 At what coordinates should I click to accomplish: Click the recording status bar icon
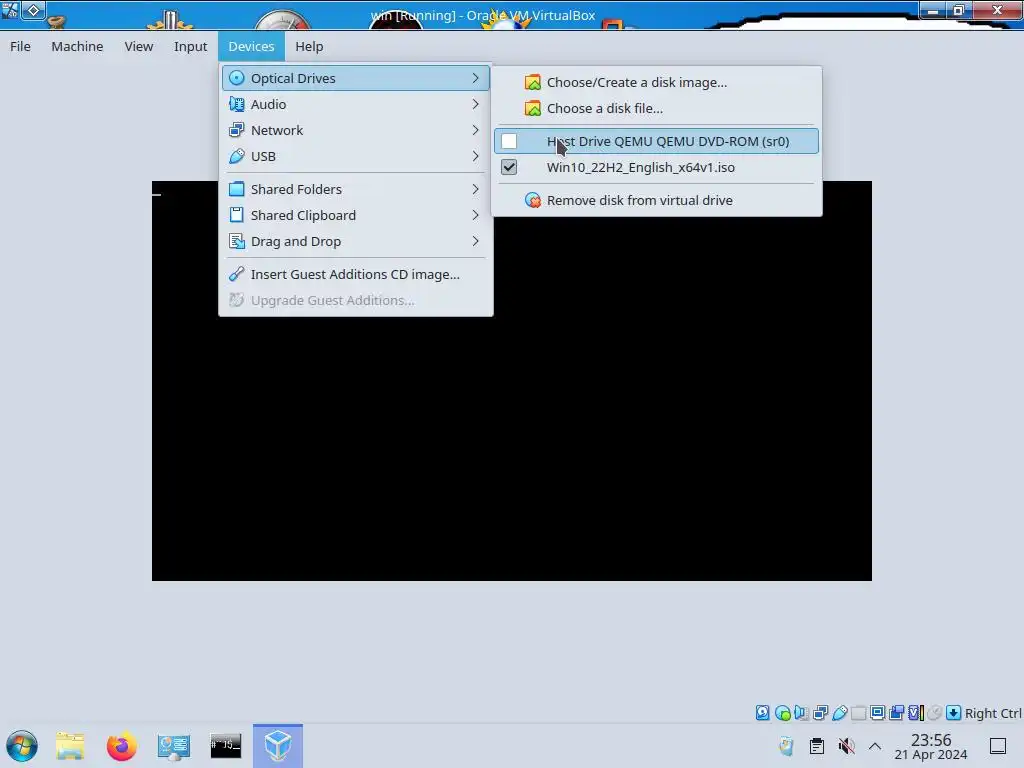click(897, 712)
